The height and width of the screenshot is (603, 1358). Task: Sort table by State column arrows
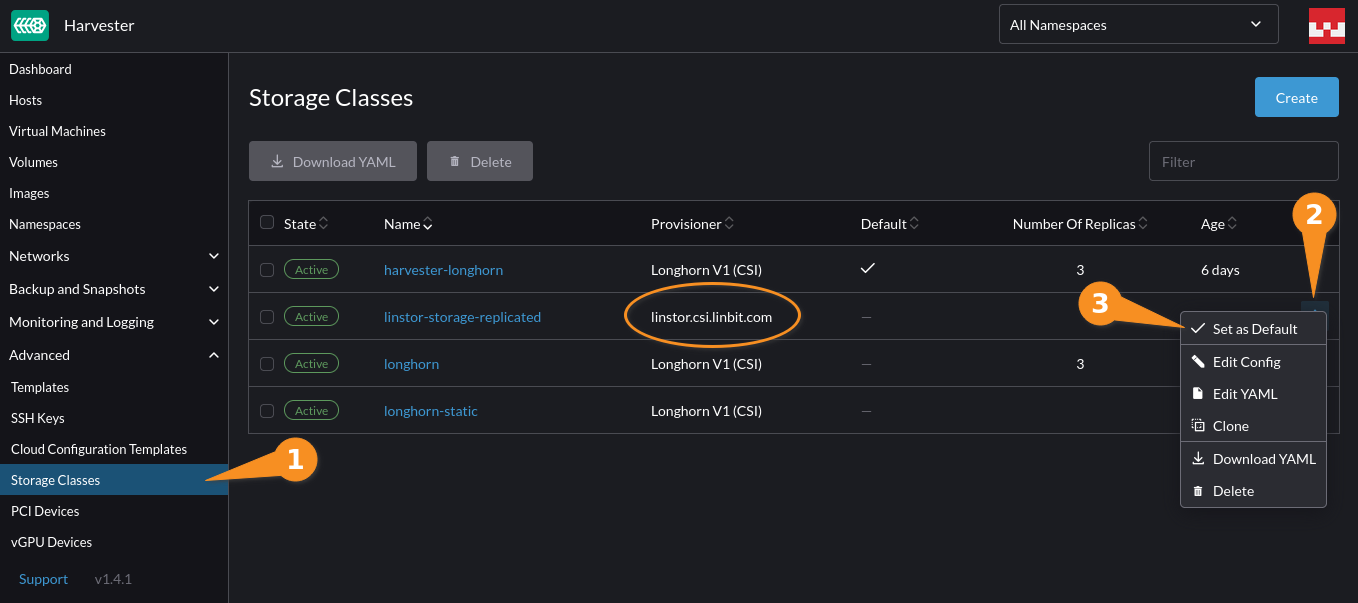323,224
